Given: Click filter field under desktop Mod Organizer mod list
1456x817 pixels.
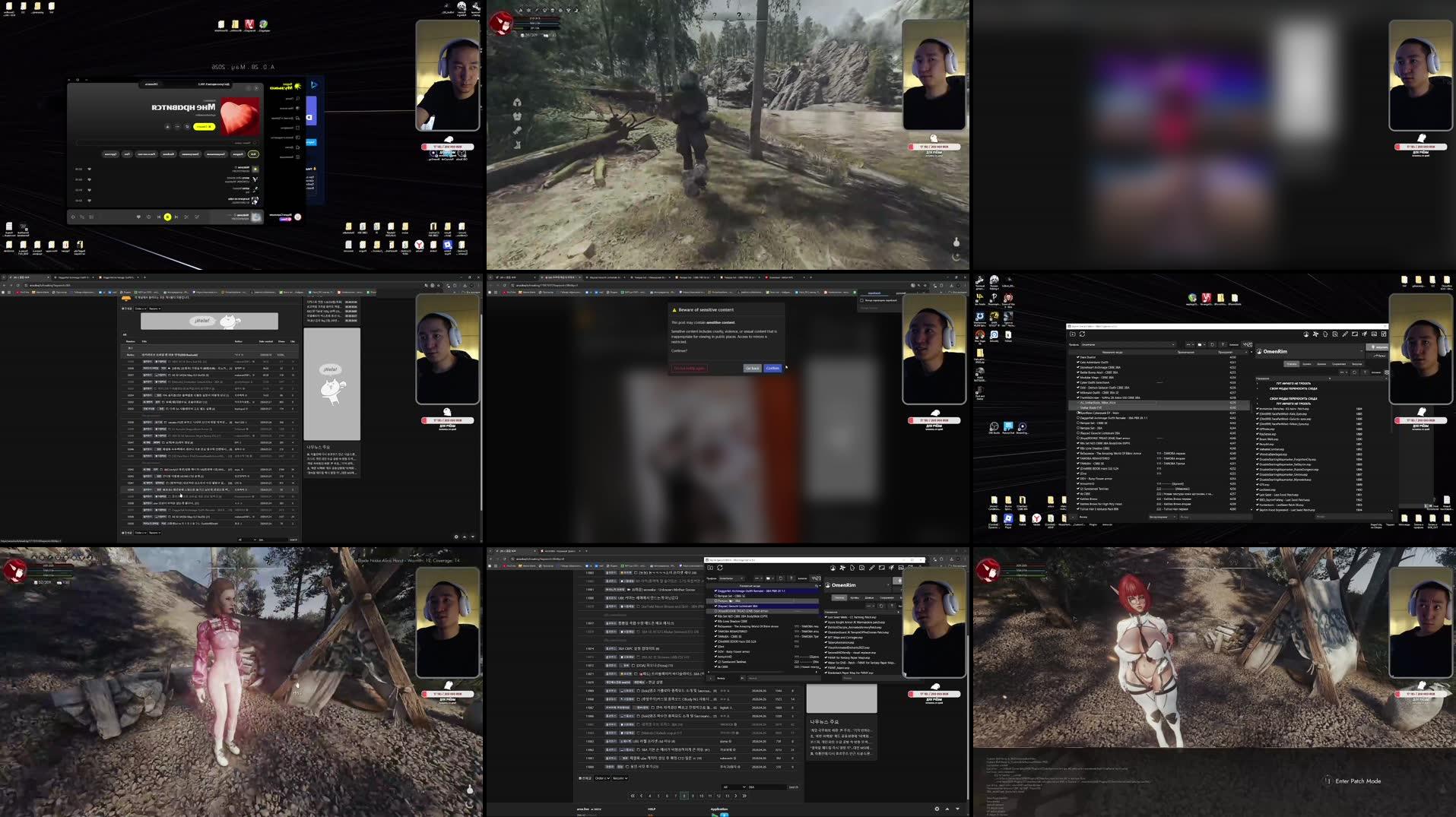Looking at the screenshot, I should (x=1215, y=517).
